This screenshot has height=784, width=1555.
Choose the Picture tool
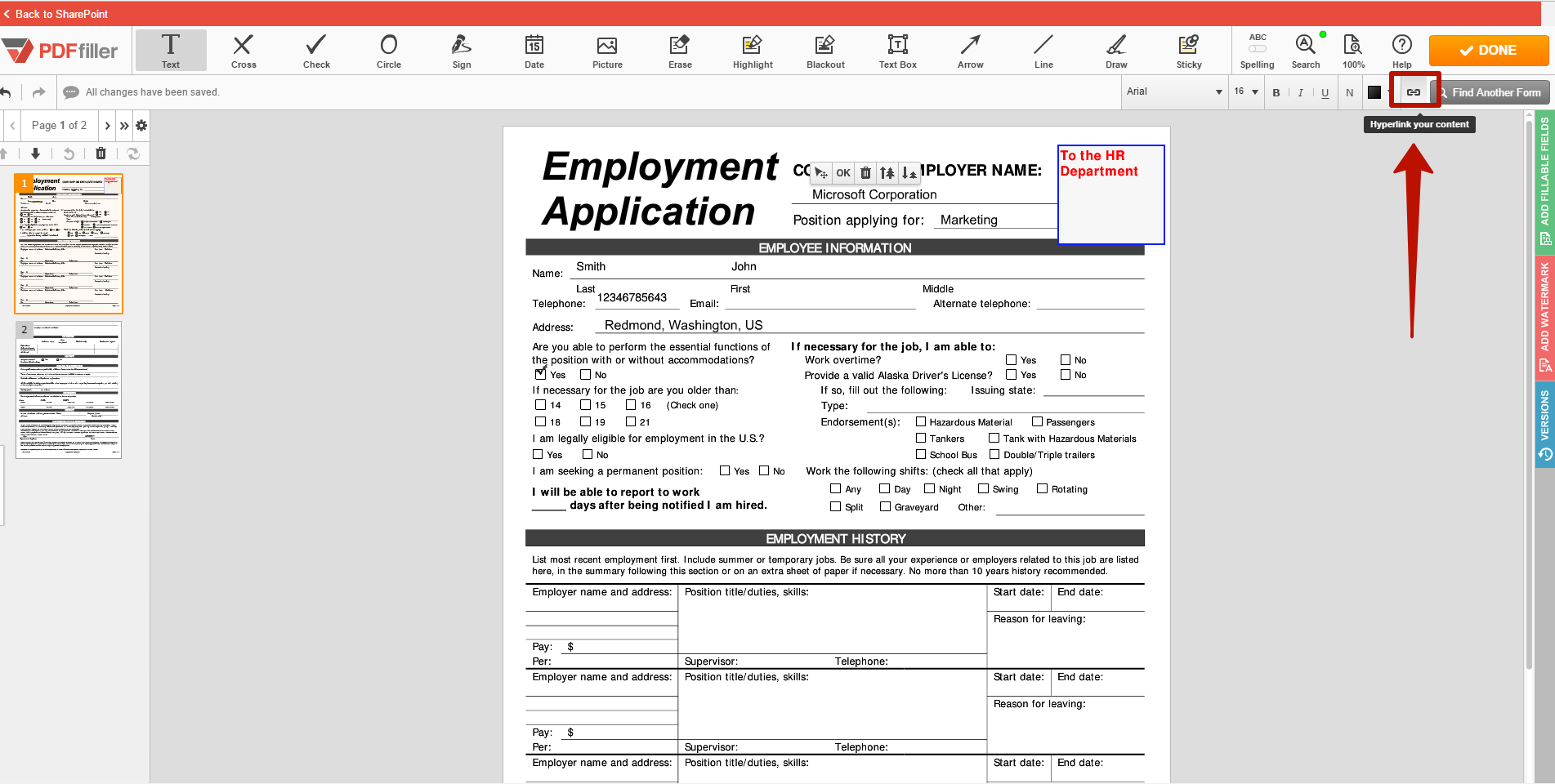[607, 51]
